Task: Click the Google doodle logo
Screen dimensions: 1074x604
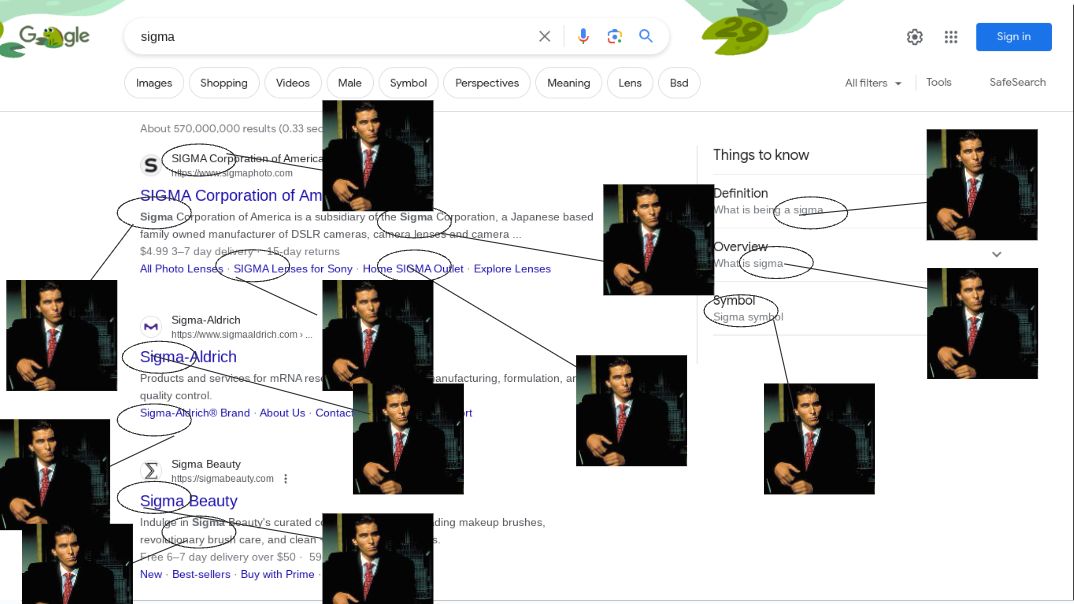Action: tap(54, 37)
